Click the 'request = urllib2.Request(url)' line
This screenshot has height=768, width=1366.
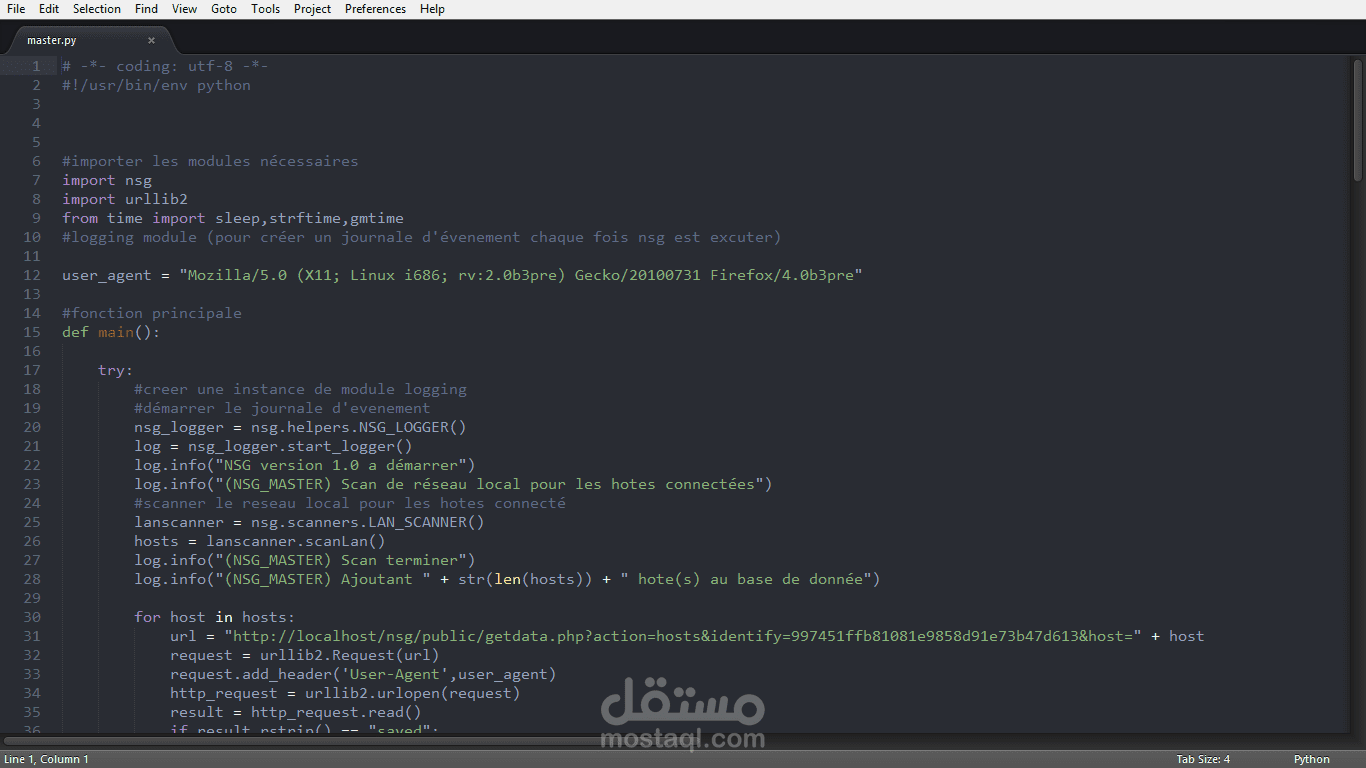(305, 655)
